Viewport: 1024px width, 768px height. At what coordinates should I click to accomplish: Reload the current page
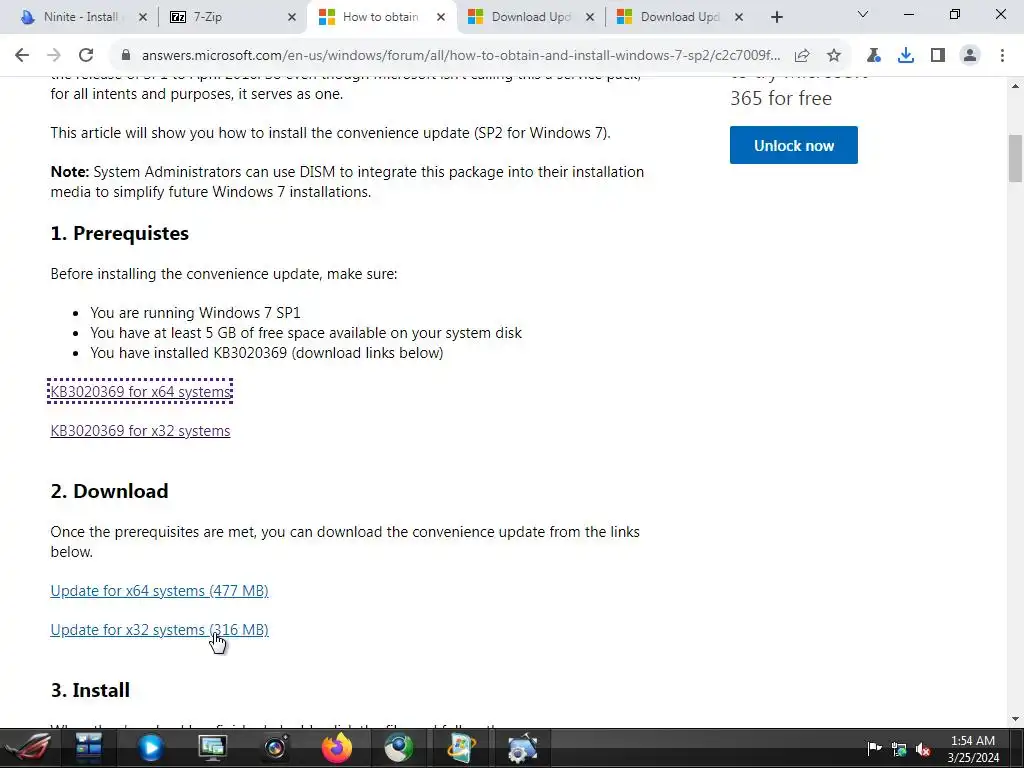[x=86, y=55]
